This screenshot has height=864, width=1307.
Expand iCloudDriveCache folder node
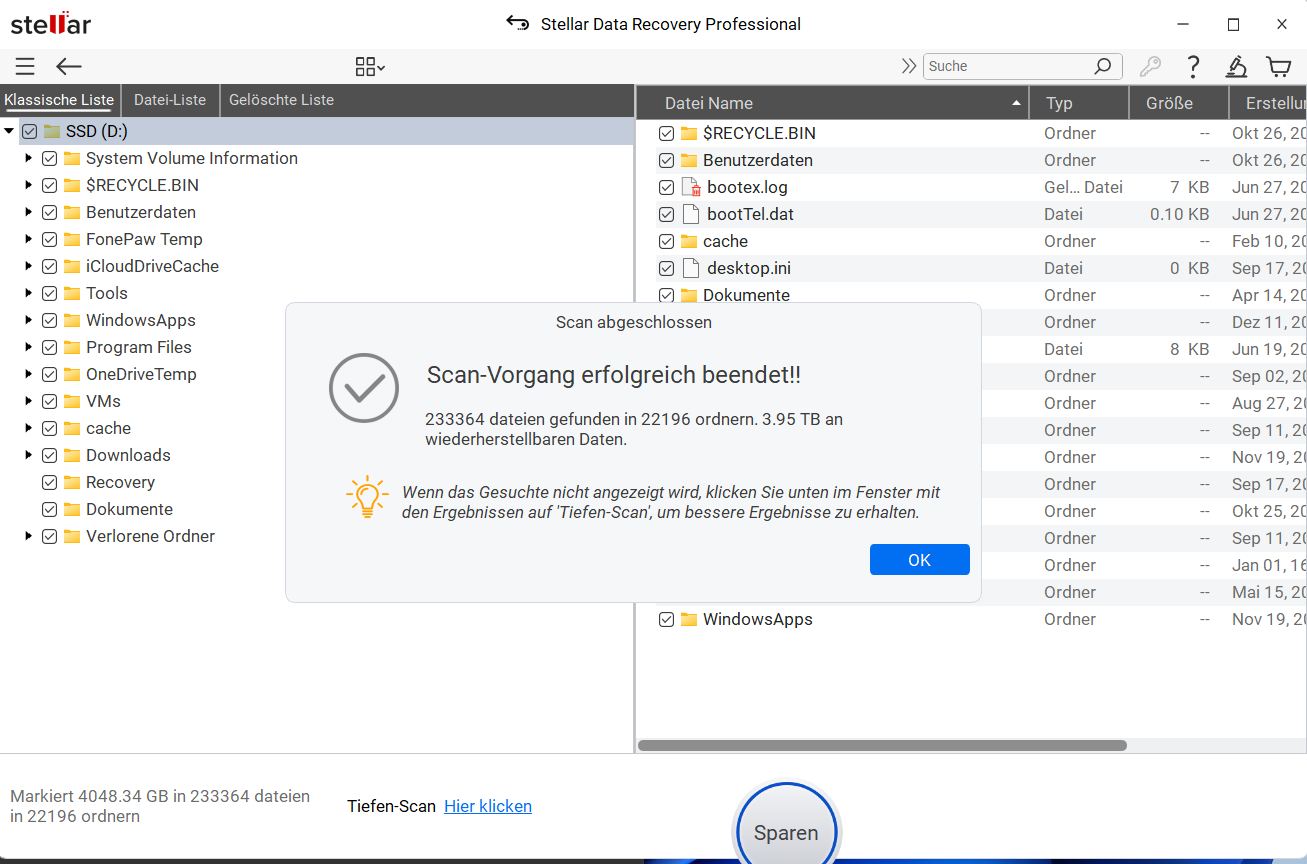(29, 266)
